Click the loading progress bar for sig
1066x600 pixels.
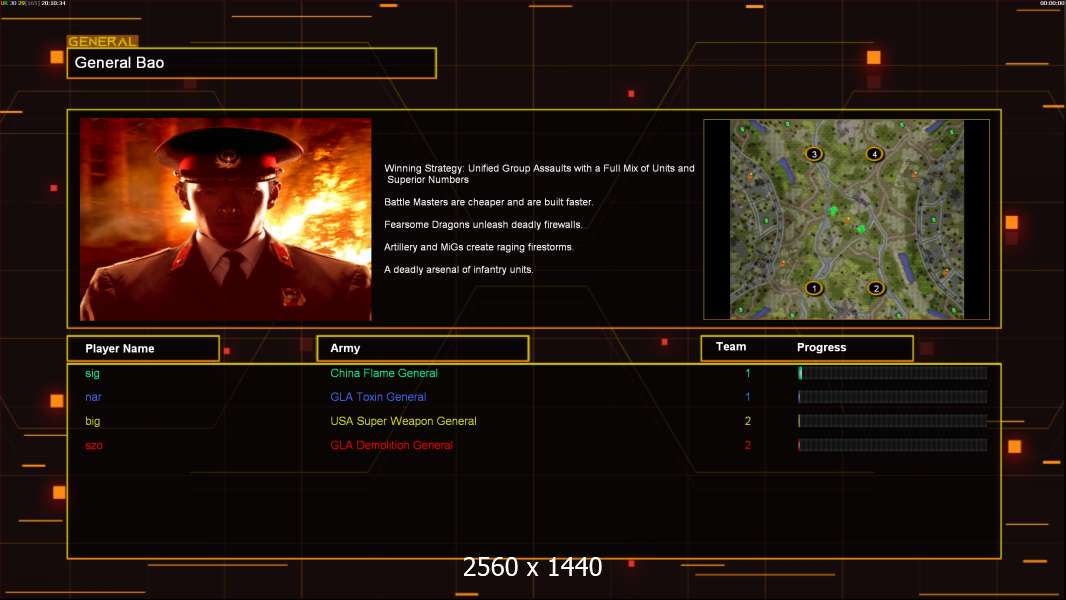892,373
